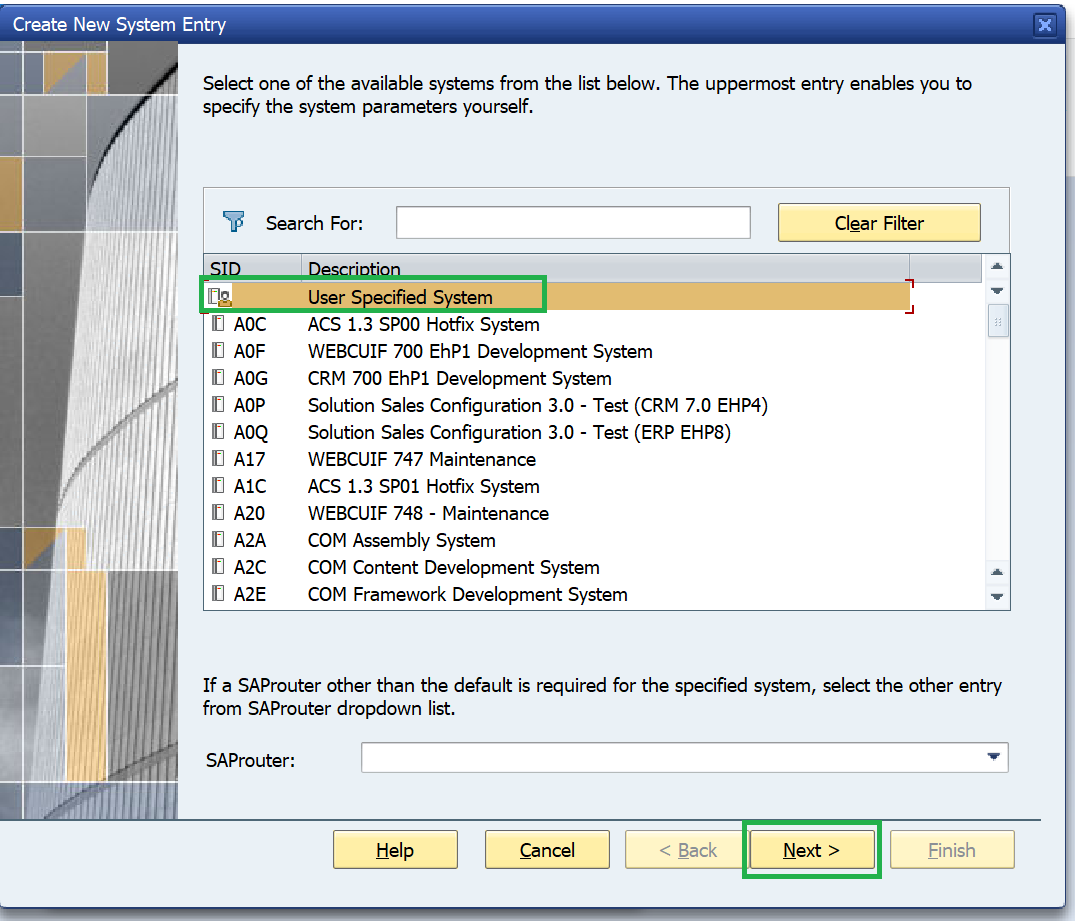This screenshot has width=1075, height=921.
Task: Click the system icon next to A1C
Action: point(218,486)
